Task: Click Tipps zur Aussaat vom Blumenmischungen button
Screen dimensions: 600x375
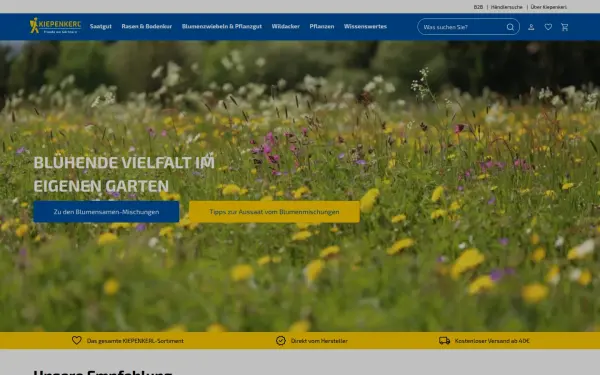Action: click(274, 212)
